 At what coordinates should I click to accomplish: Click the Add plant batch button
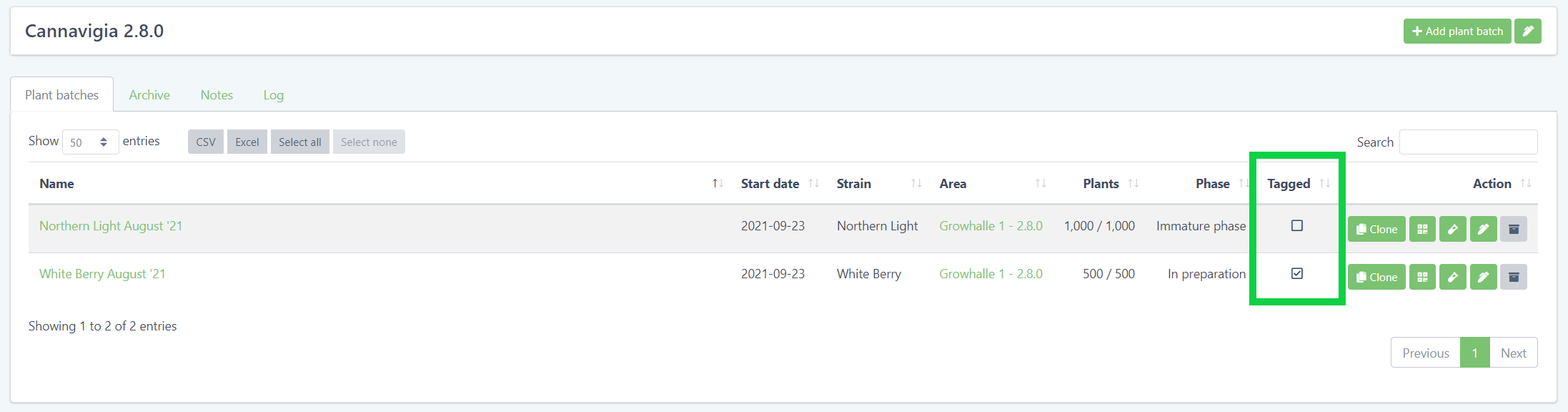click(1457, 31)
